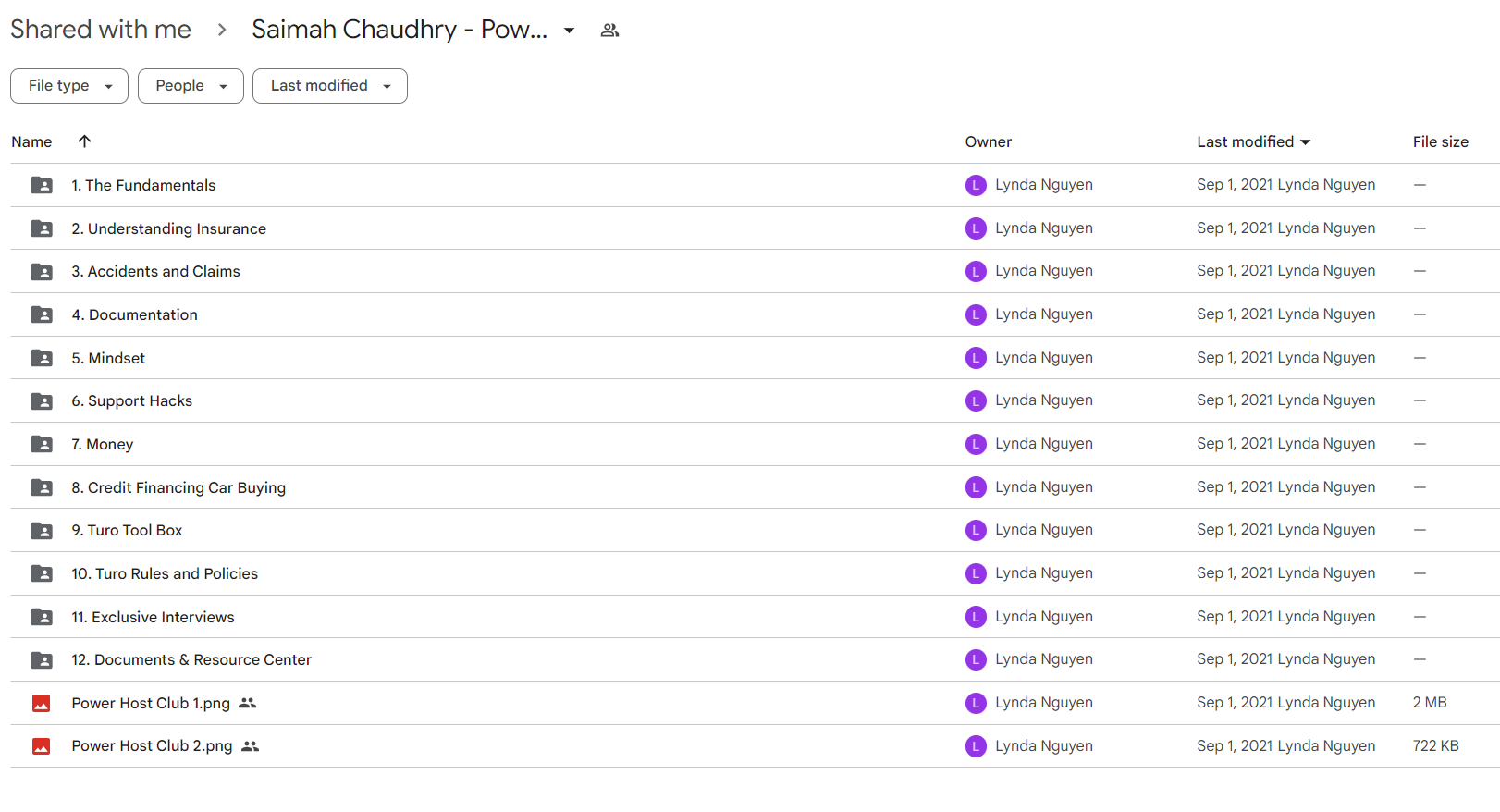Click image file icon for Power Host Club 1.png
Screen dimensions: 1500x812
pos(42,704)
